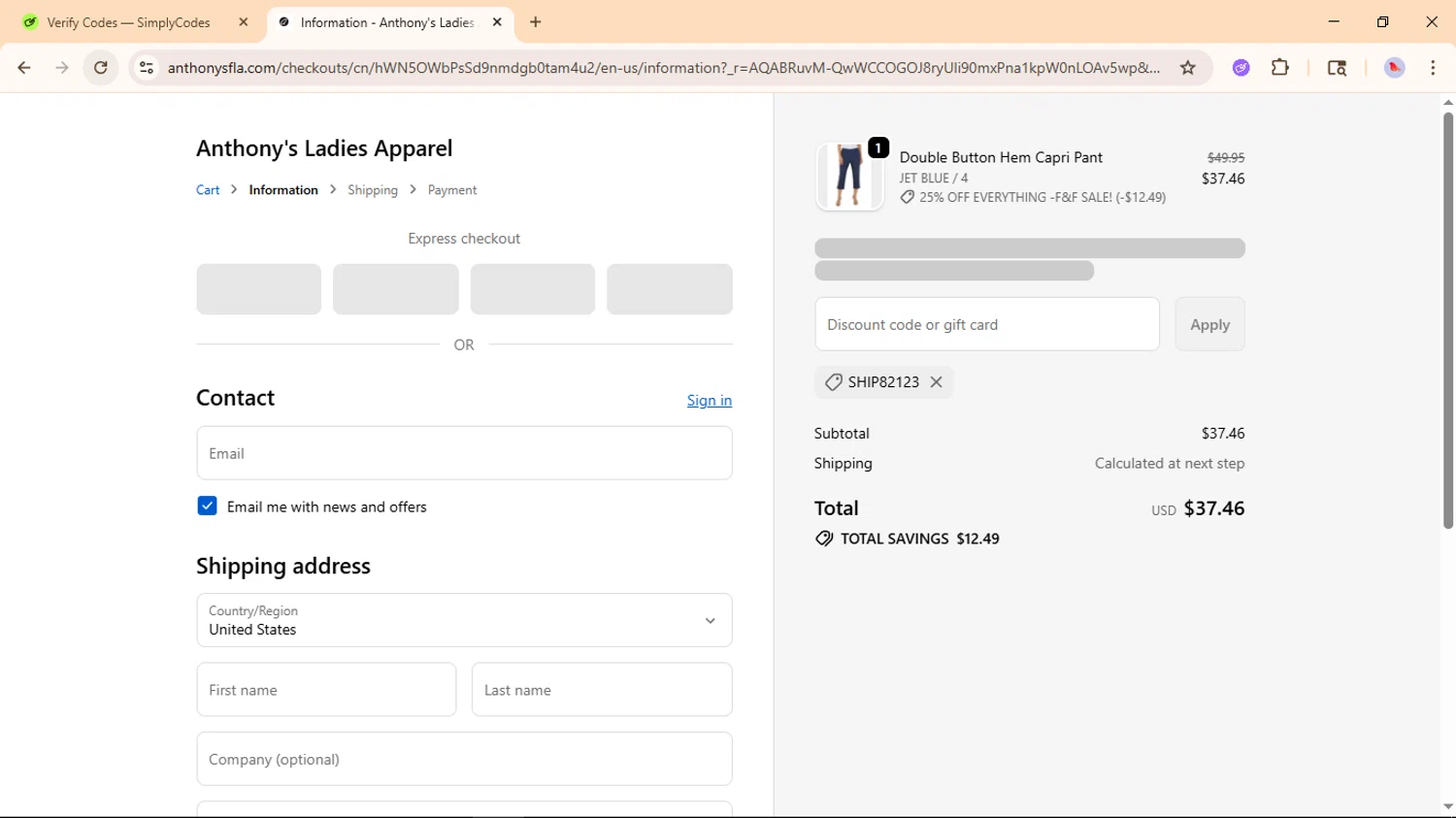Bookmark this page with star icon

(1188, 68)
